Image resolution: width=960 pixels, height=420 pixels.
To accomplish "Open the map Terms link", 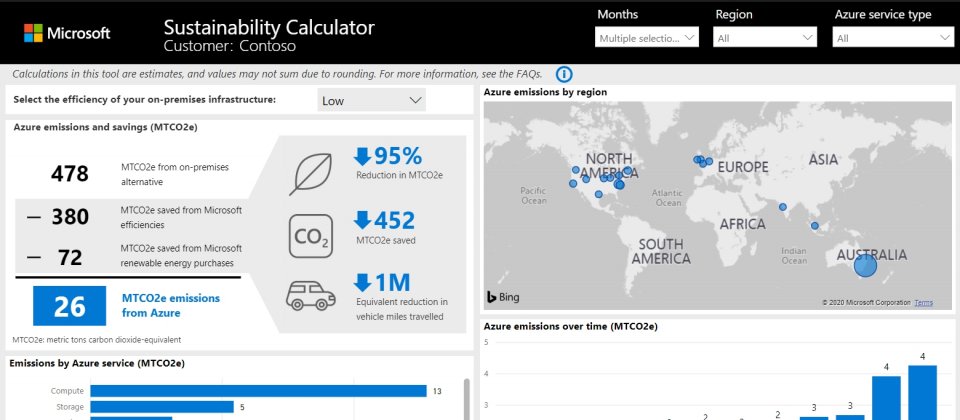I will pyautogui.click(x=923, y=302).
